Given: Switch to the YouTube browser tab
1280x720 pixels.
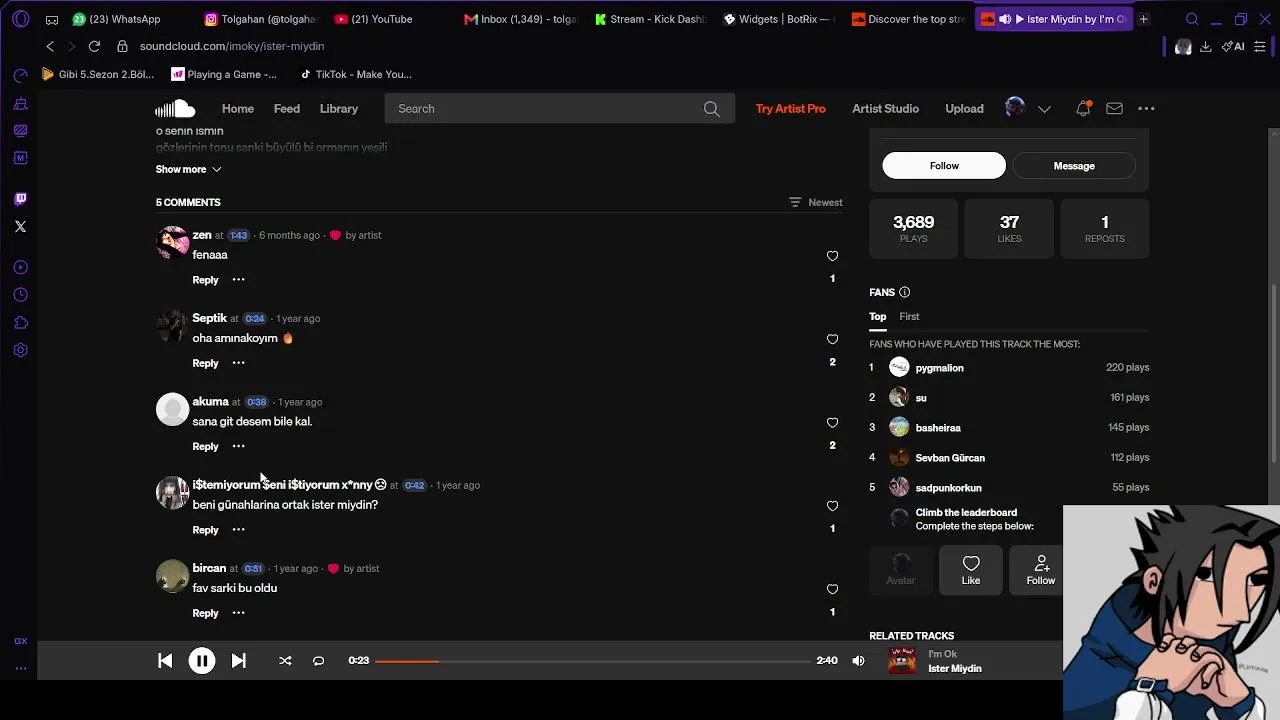Looking at the screenshot, I should click(374, 19).
